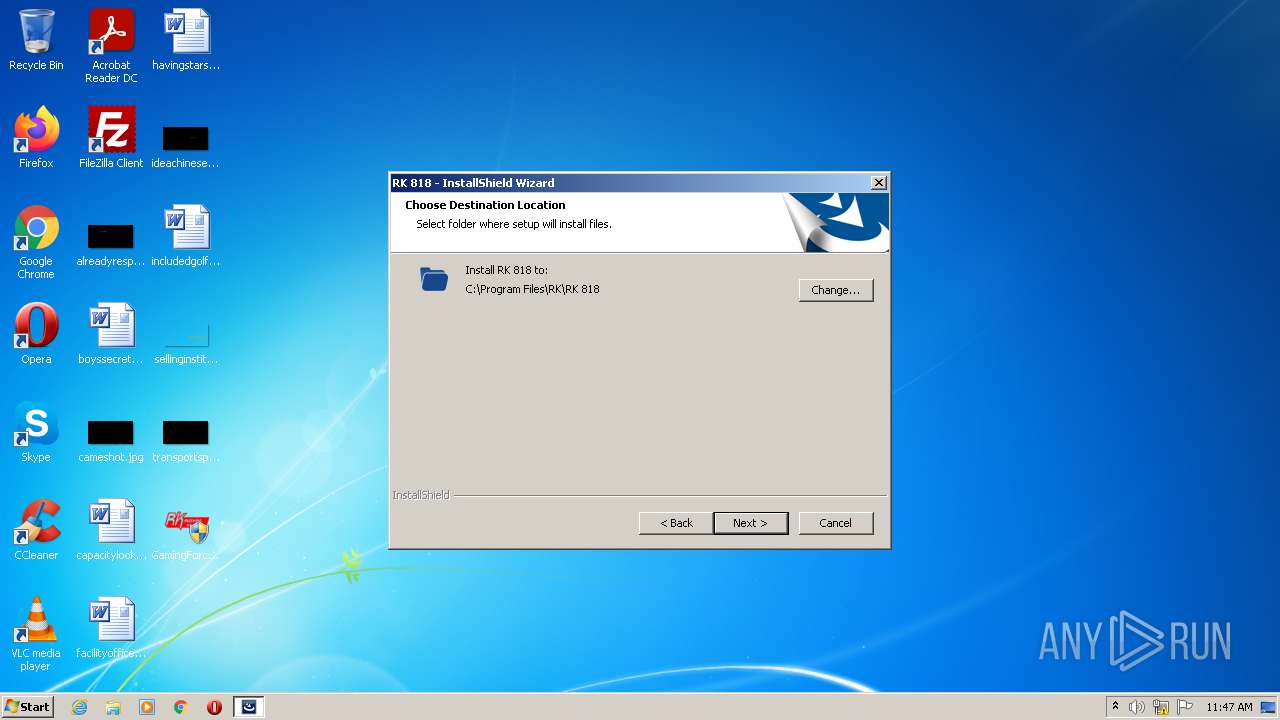Image resolution: width=1280 pixels, height=720 pixels.
Task: Click the taskbar clock 11:47 AM
Action: coord(1229,707)
